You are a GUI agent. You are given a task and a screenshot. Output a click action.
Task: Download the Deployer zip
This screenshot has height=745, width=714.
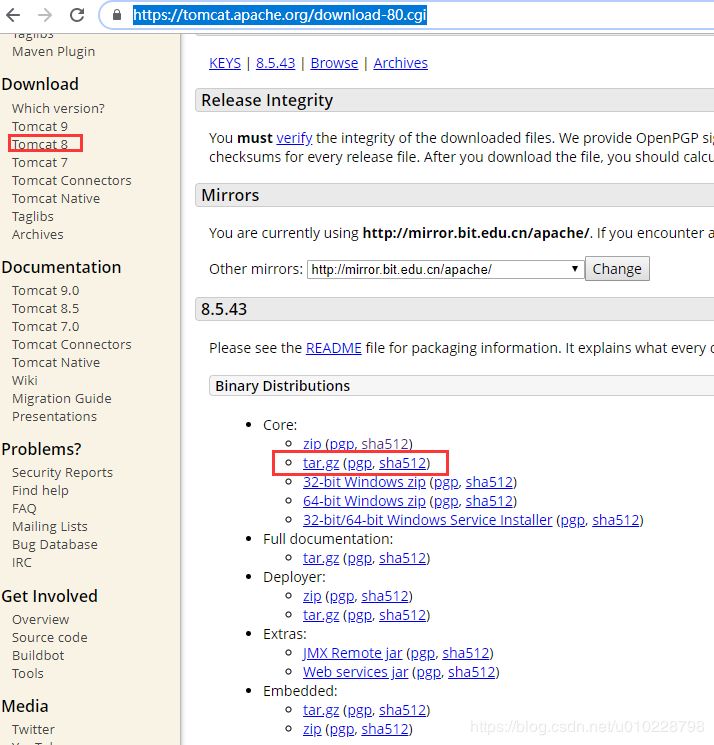(x=312, y=596)
